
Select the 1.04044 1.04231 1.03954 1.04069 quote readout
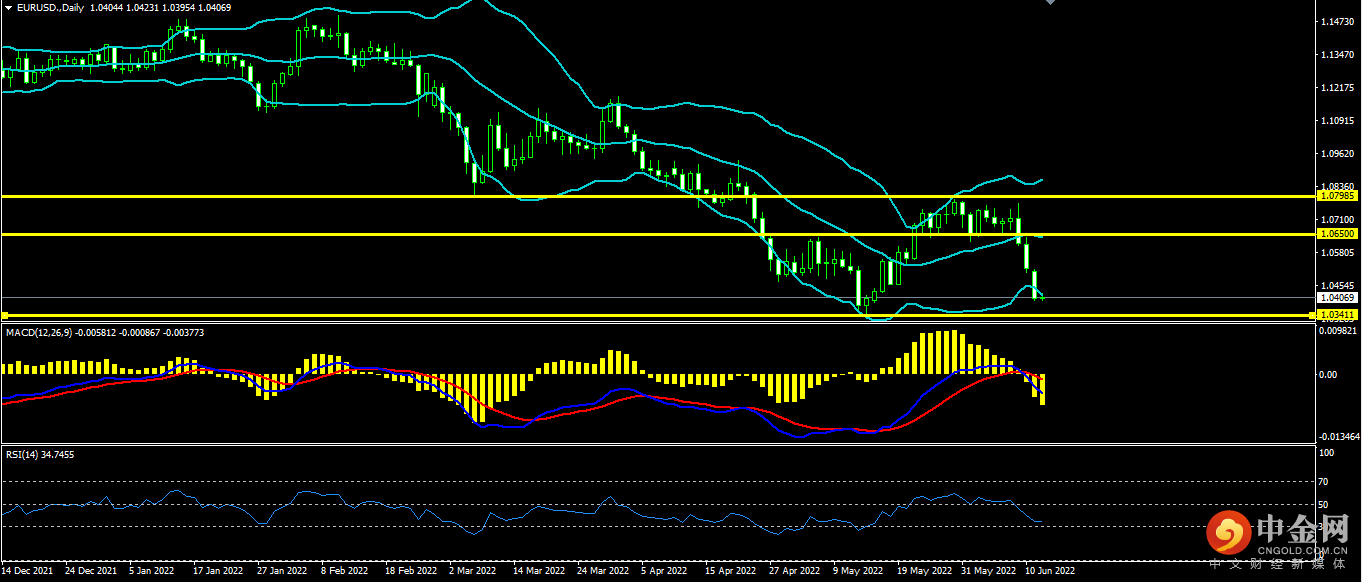[x=160, y=8]
